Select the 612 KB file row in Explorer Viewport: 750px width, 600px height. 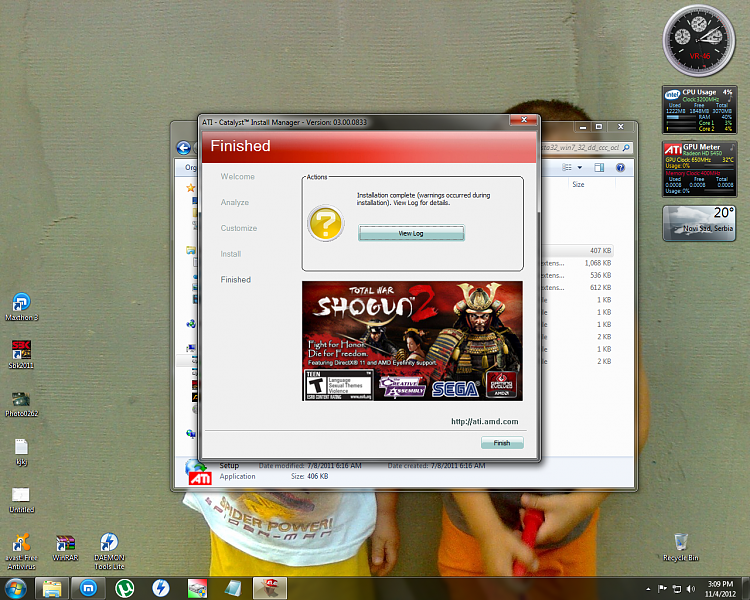click(x=578, y=288)
